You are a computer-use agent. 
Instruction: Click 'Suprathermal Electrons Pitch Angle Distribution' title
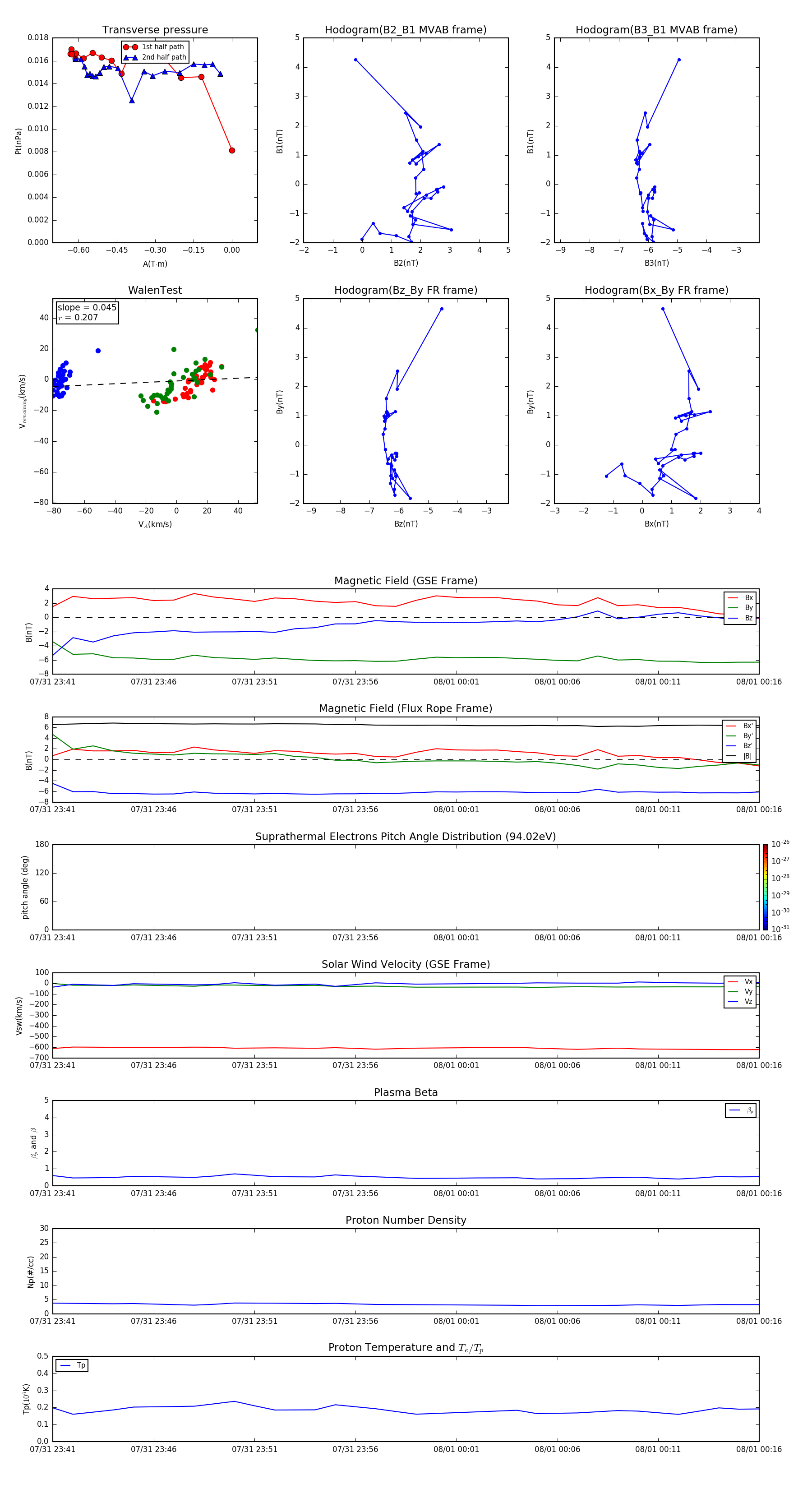coord(406,837)
